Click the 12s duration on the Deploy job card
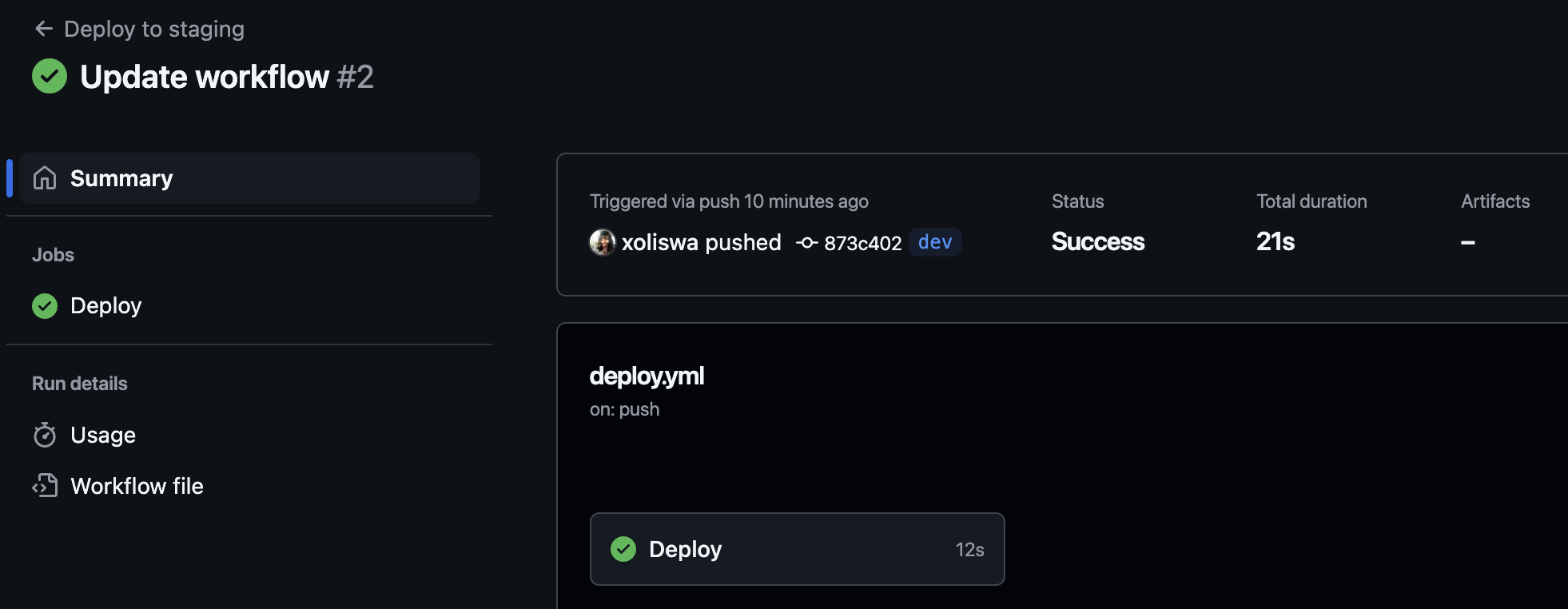Image resolution: width=1568 pixels, height=609 pixels. pyautogui.click(x=969, y=550)
